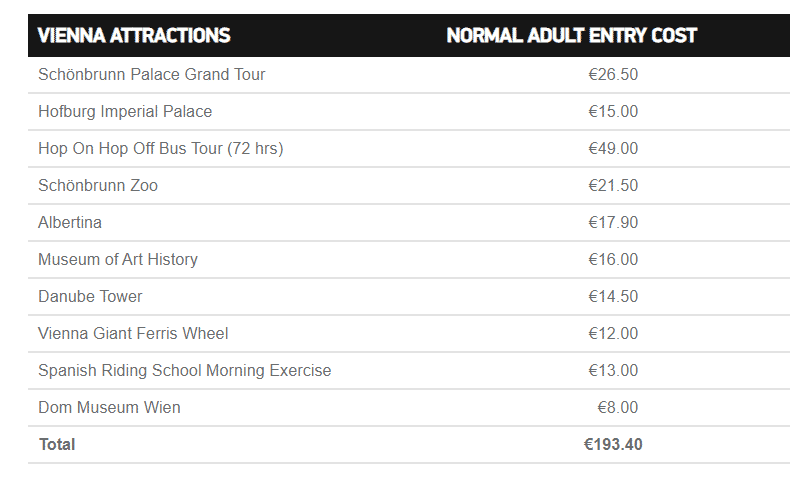
Task: Click the Vienna Attractions column header
Action: click(134, 35)
